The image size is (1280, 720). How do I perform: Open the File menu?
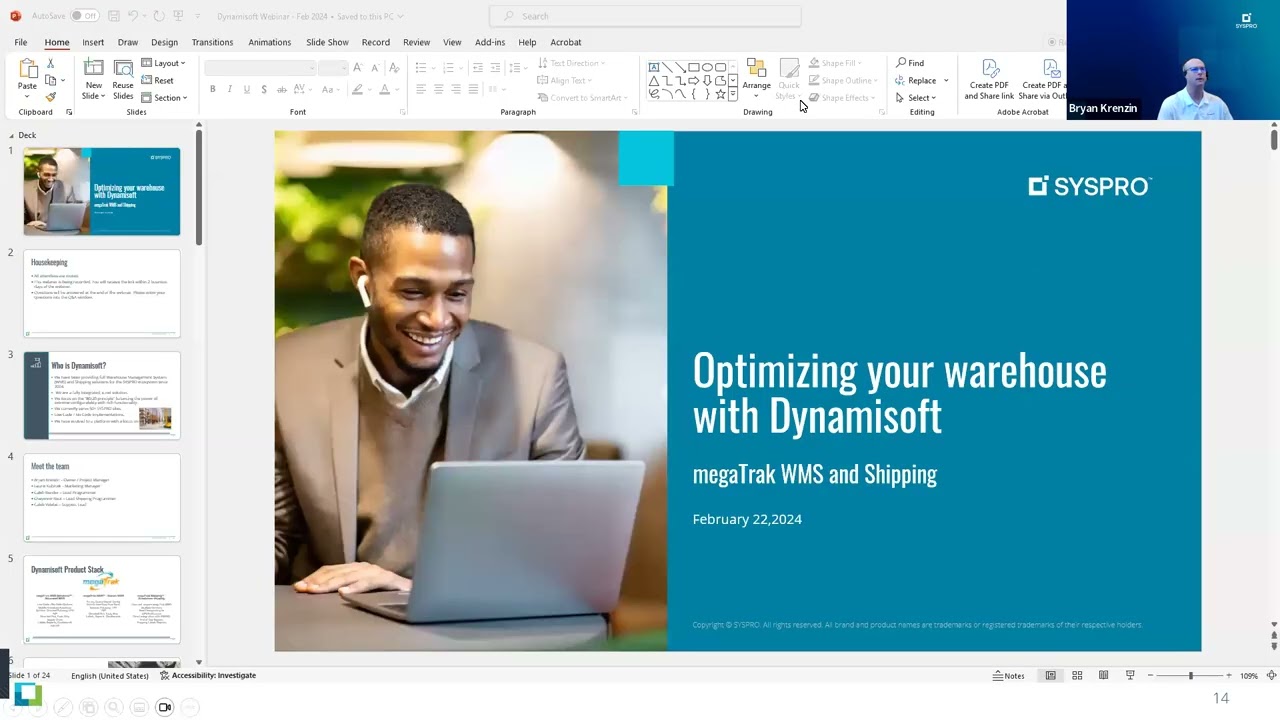tap(21, 42)
